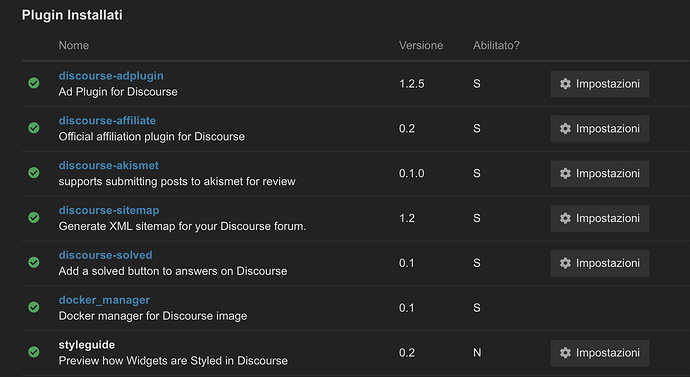The image size is (690, 377).
Task: Open the discourse-adplugin link
Action: pos(111,76)
